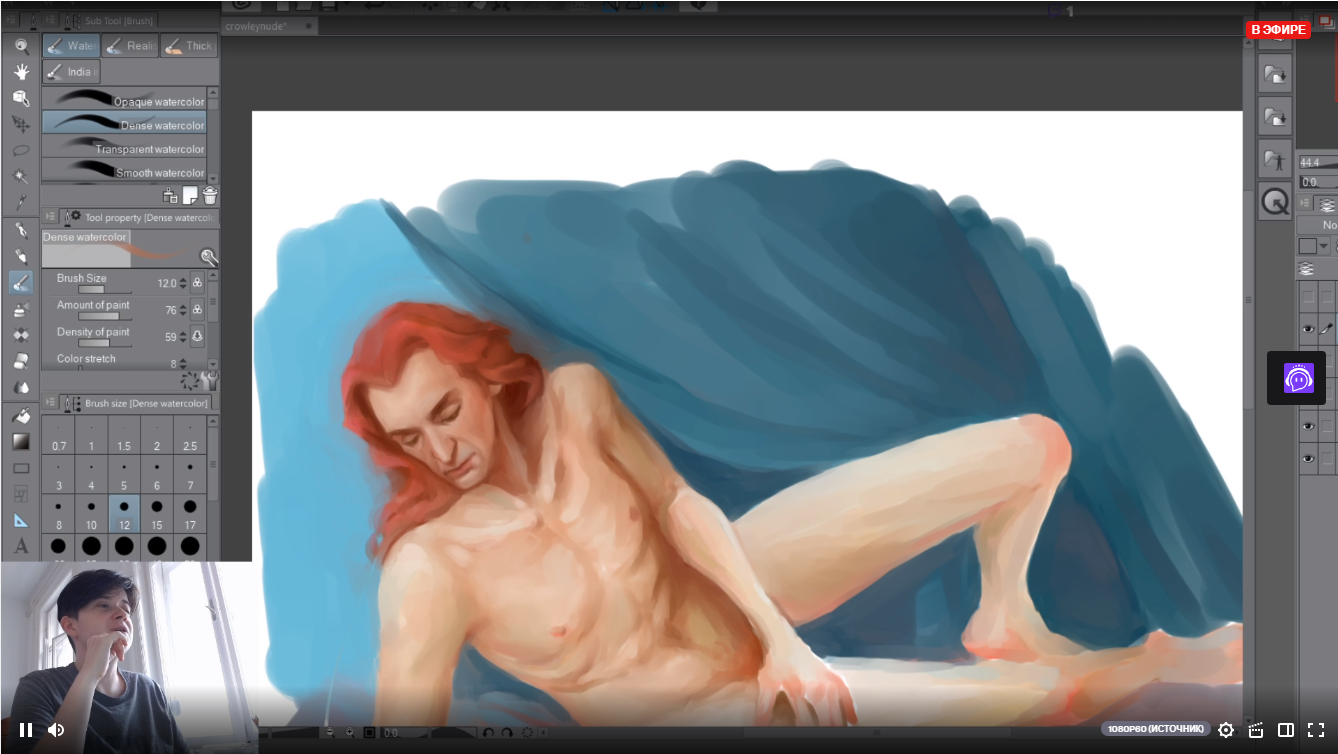This screenshot has width=1338, height=754.
Task: Switch to Water brush group tab
Action: 70,46
